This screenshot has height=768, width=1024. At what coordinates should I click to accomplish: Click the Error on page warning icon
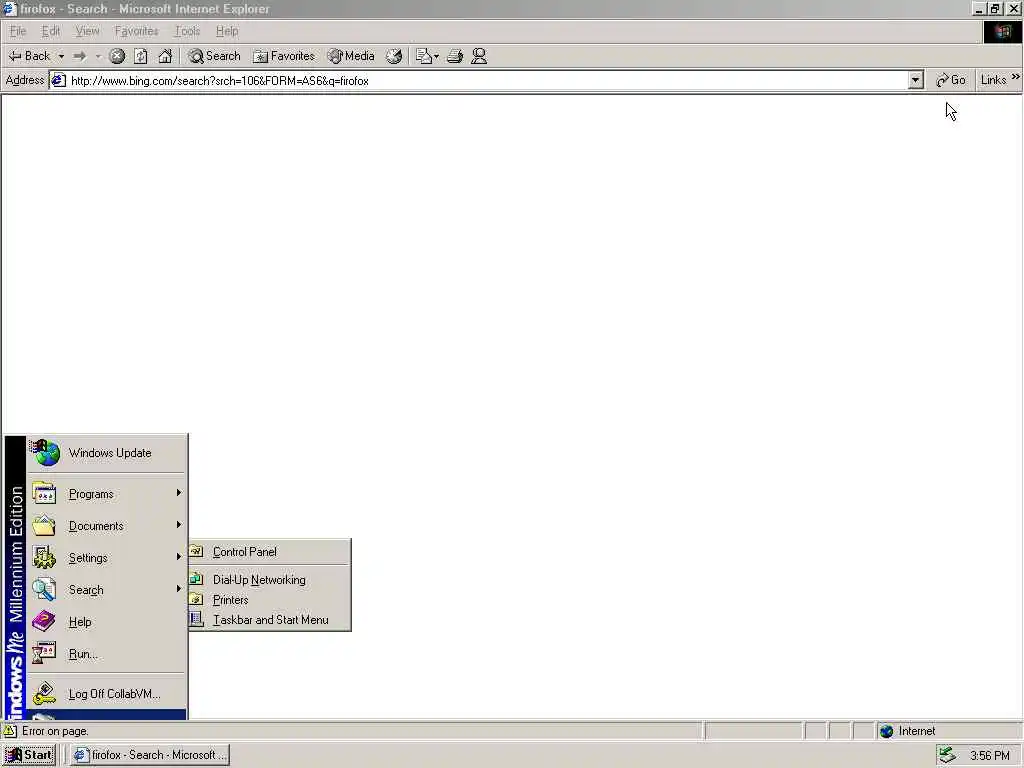tap(10, 731)
